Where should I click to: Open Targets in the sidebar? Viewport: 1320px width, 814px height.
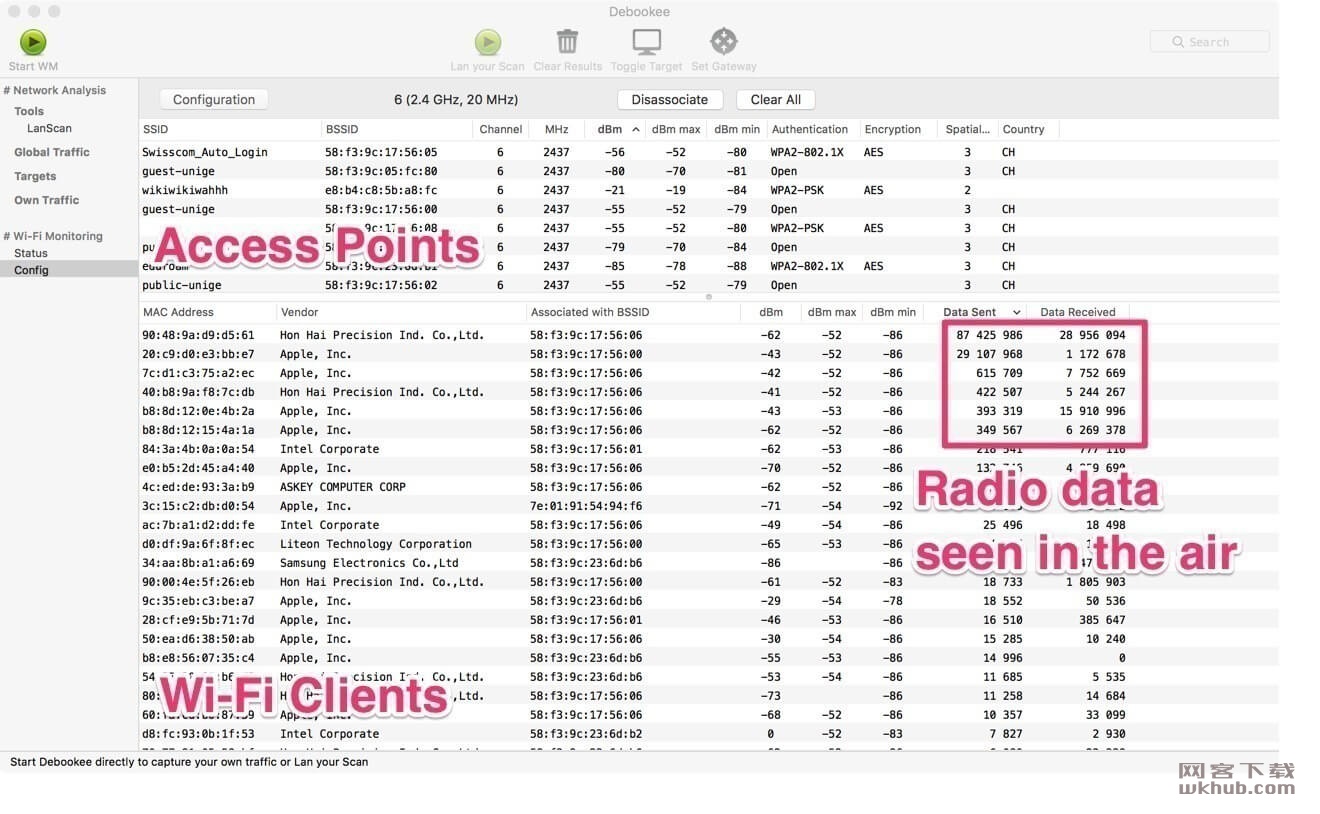tap(35, 176)
